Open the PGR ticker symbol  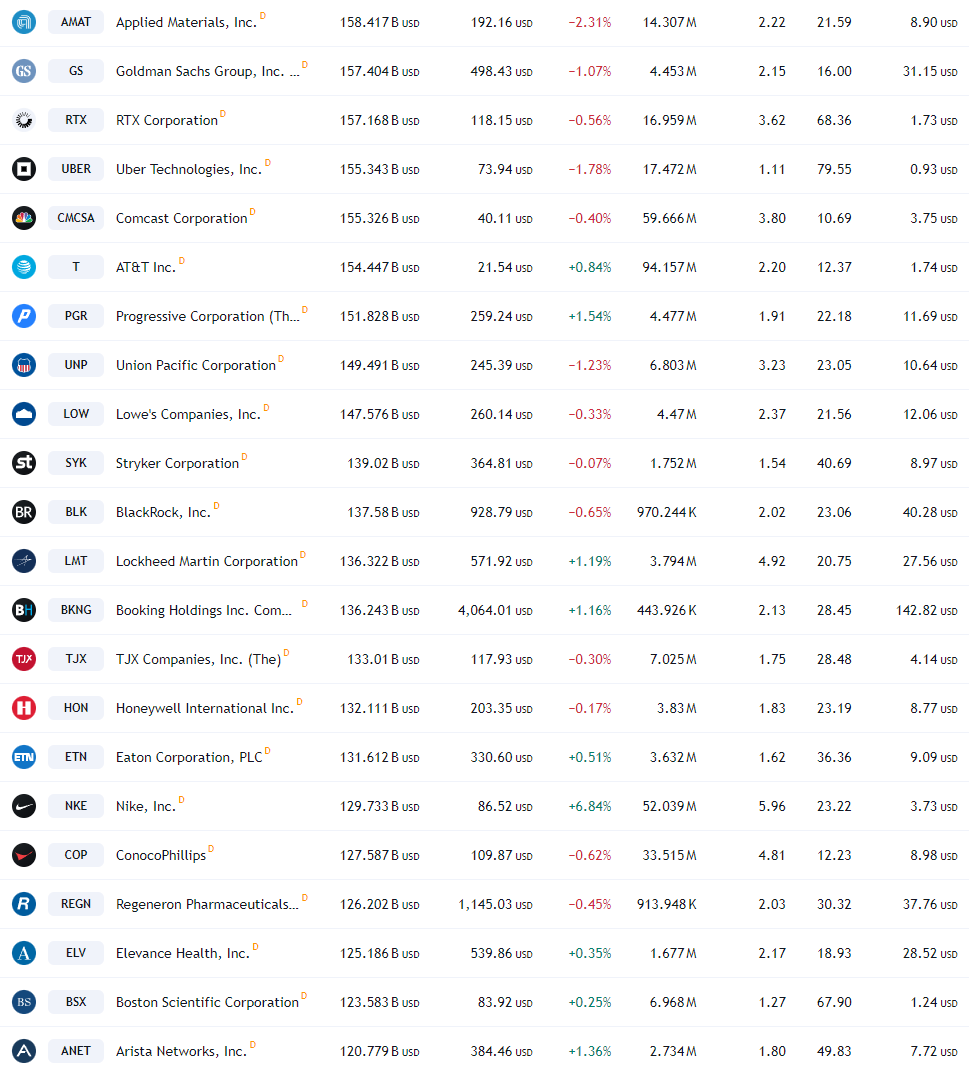[x=76, y=315]
